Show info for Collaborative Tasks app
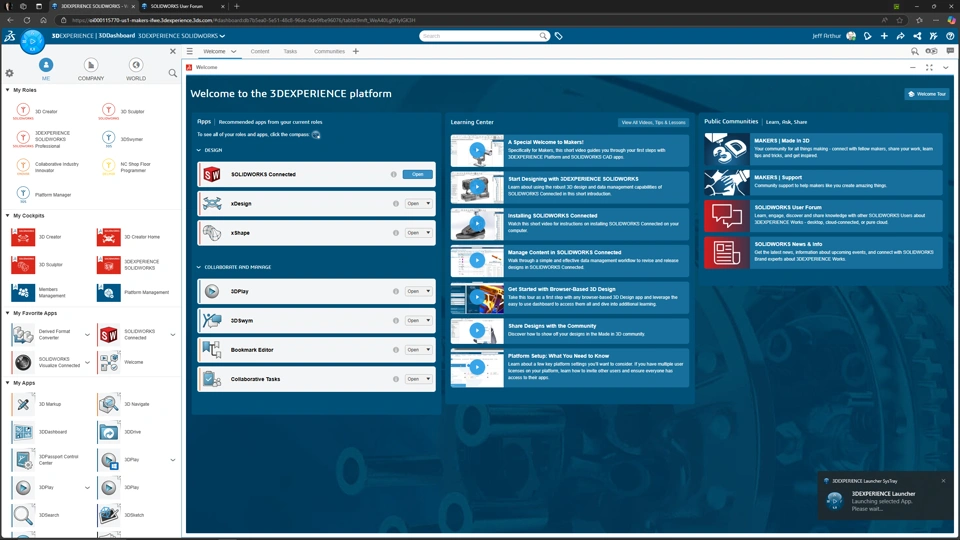 396,379
